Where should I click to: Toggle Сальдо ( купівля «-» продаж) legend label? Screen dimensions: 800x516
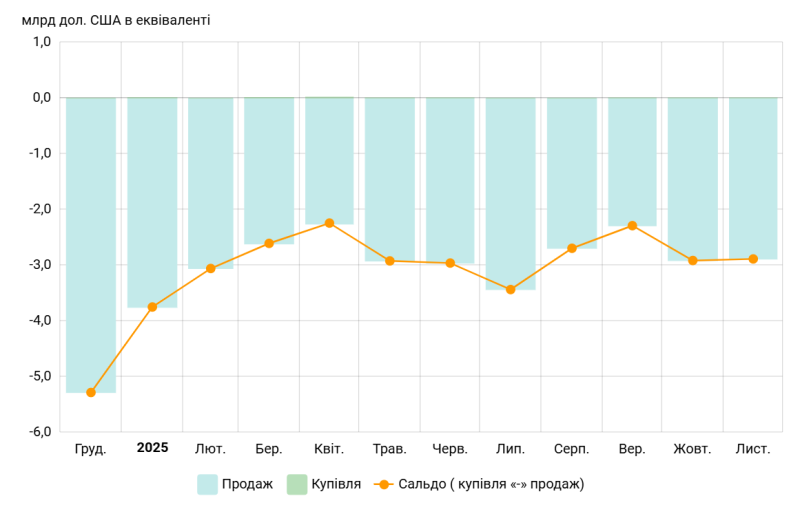[491, 484]
